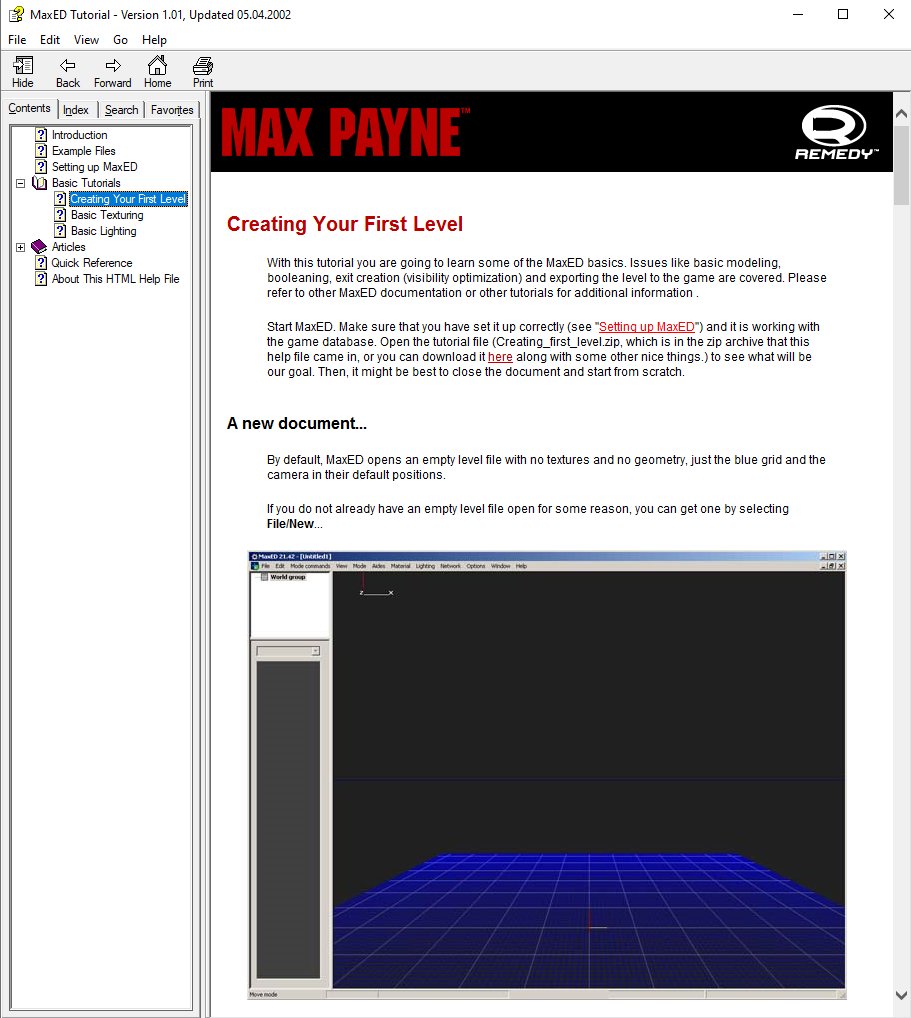Switch to the Search tab
Viewport: 911px width, 1018px height.
coord(121,110)
